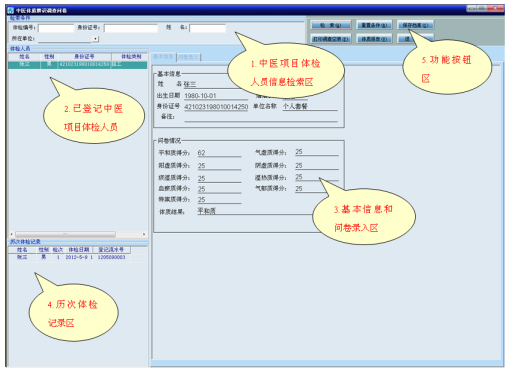This screenshot has width=508, height=373.
Task: Select the 张三 record in 历次体检记录
Action: [x=69, y=257]
